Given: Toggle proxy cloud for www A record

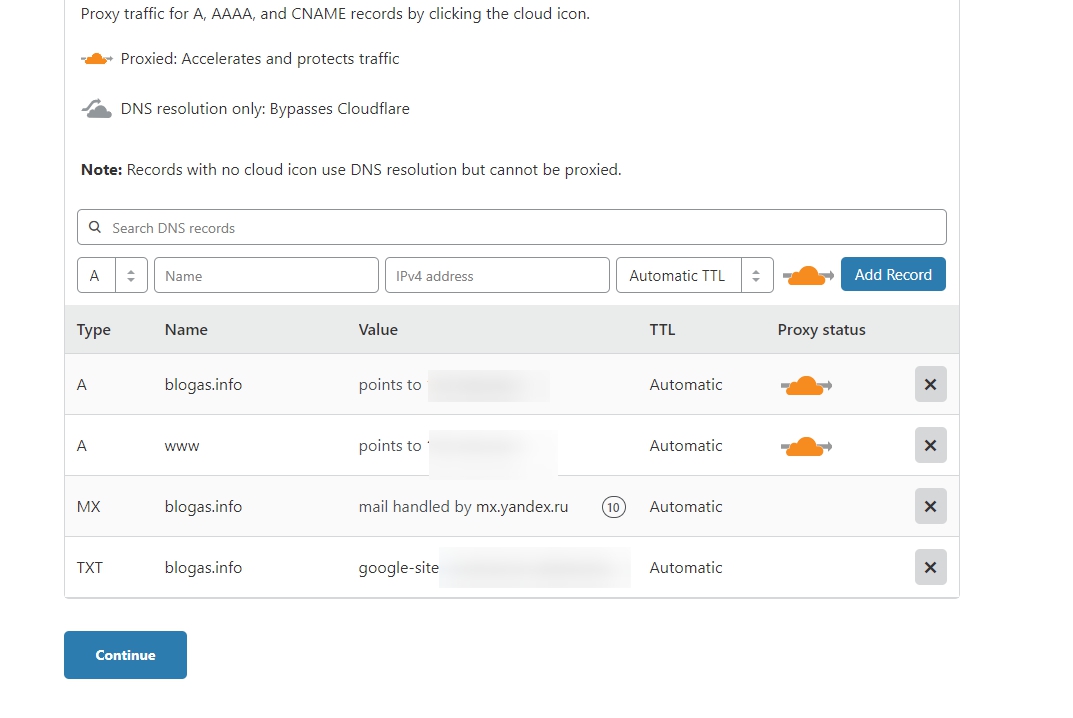Looking at the screenshot, I should tap(806, 446).
